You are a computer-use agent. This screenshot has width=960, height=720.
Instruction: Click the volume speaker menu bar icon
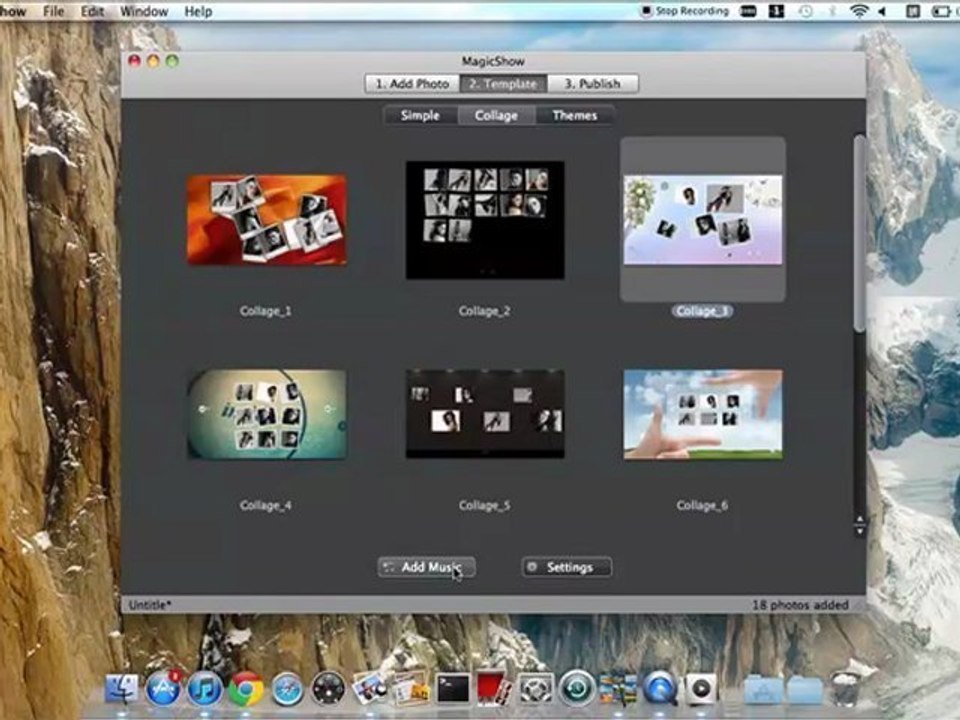point(883,11)
